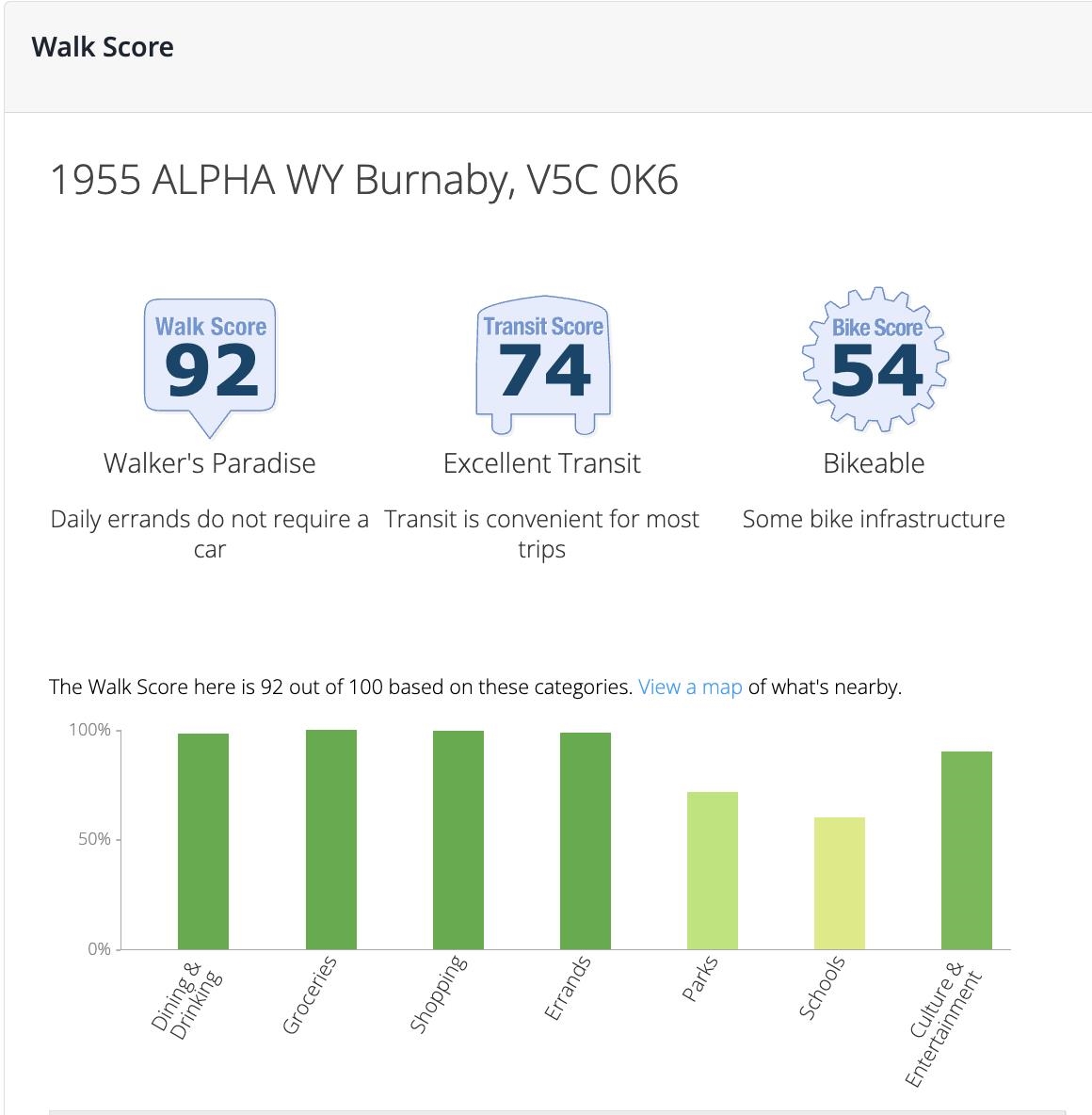Click the Walker's Paradise rating text
This screenshot has width=1092, height=1115.
pyautogui.click(x=209, y=463)
